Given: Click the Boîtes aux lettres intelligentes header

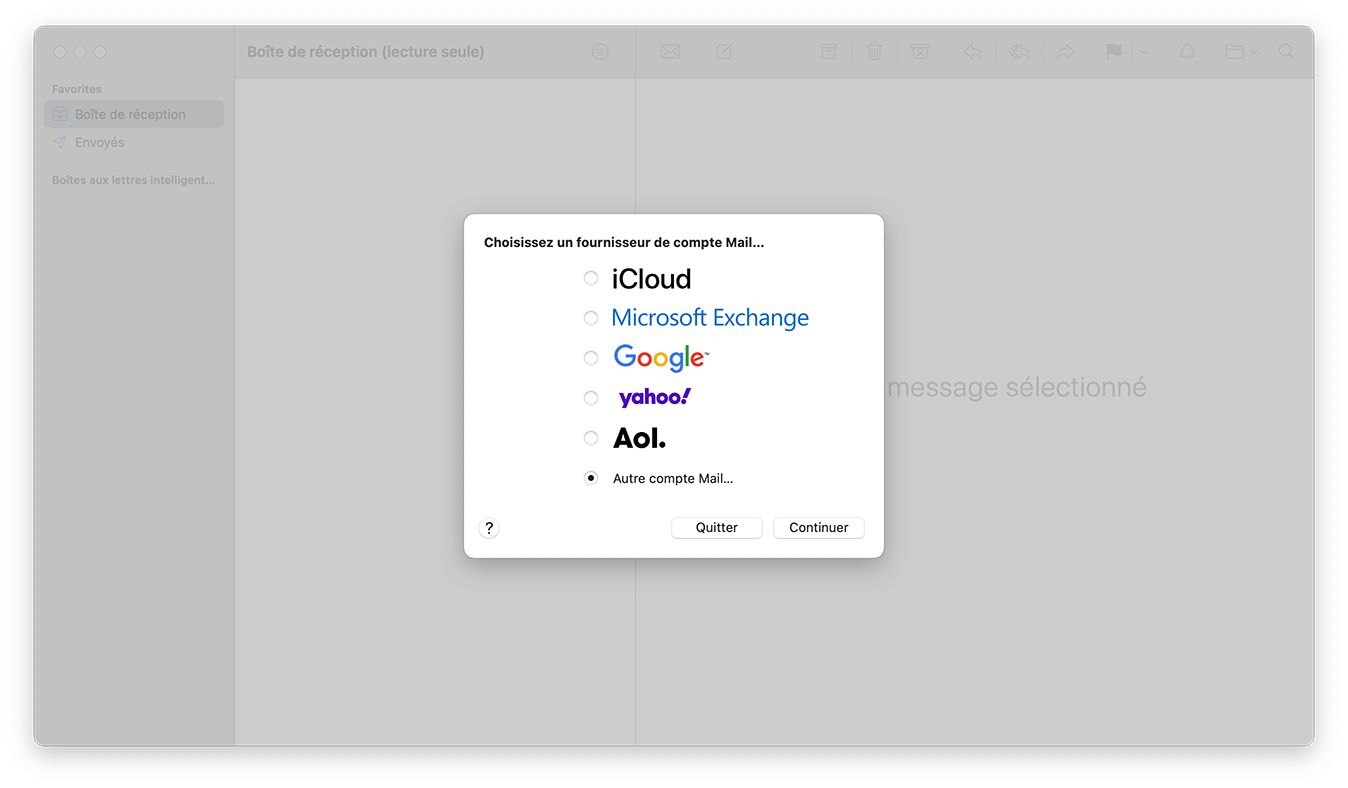Looking at the screenshot, I should (133, 181).
